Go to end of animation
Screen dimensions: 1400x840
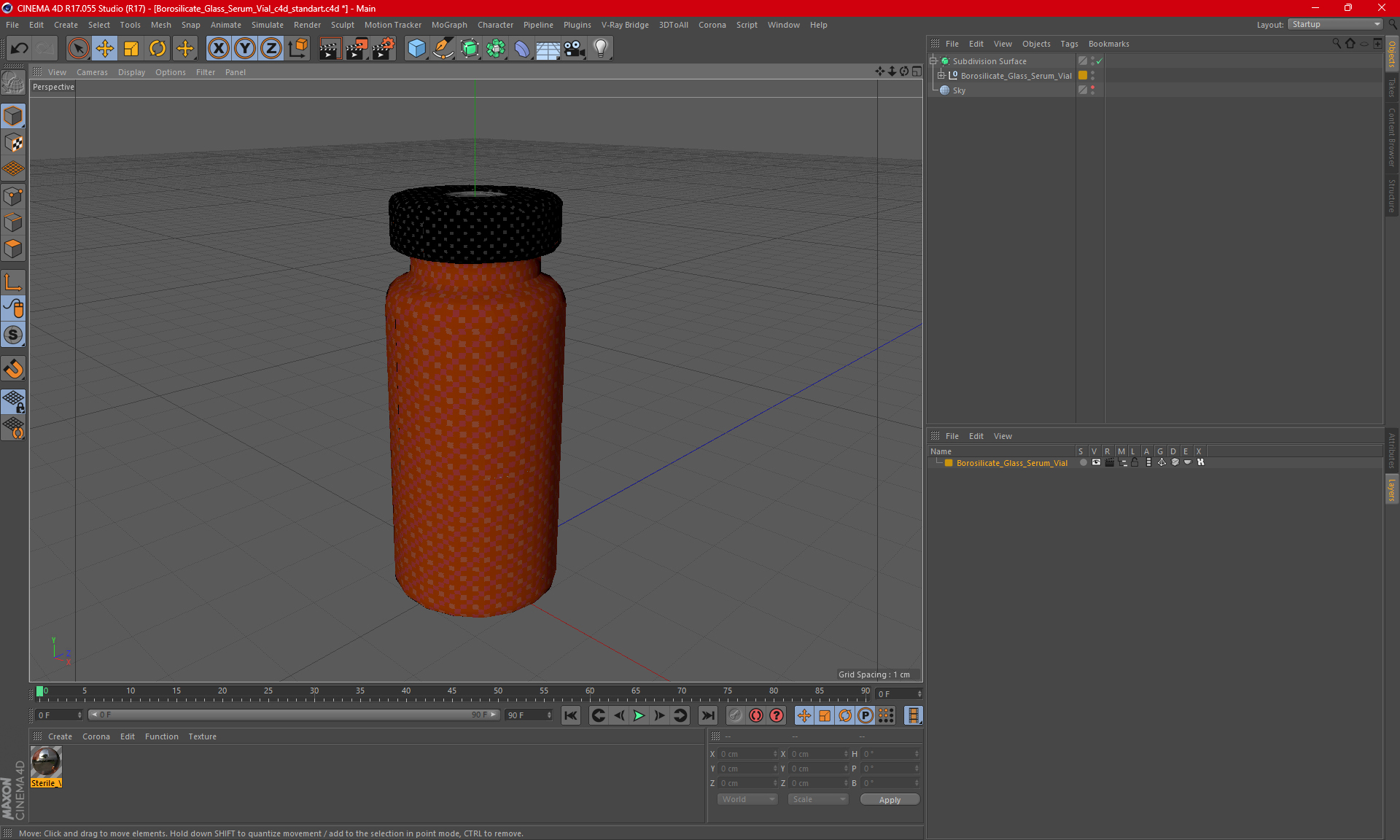707,715
